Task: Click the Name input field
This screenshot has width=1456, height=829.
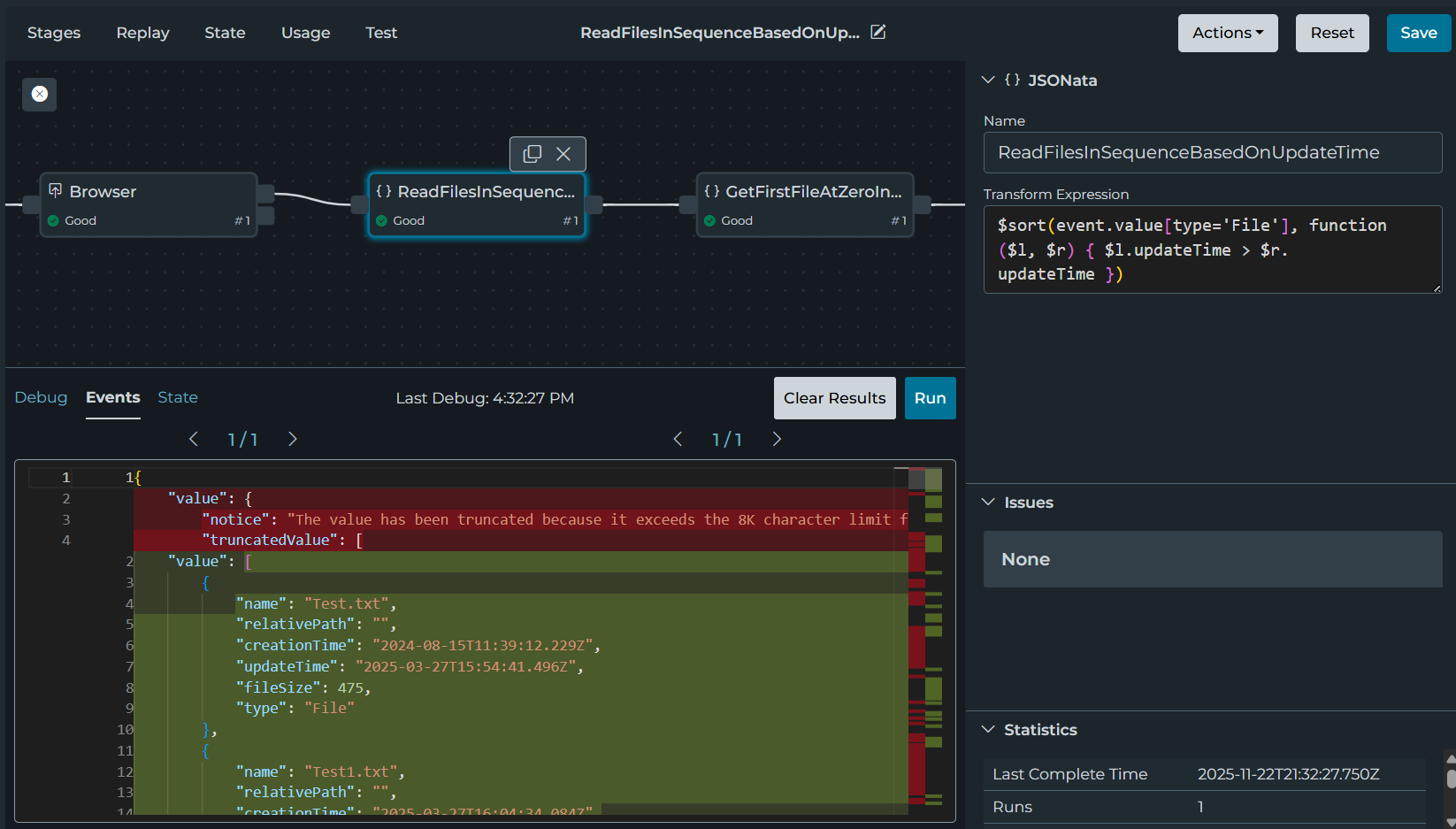Action: 1212,152
